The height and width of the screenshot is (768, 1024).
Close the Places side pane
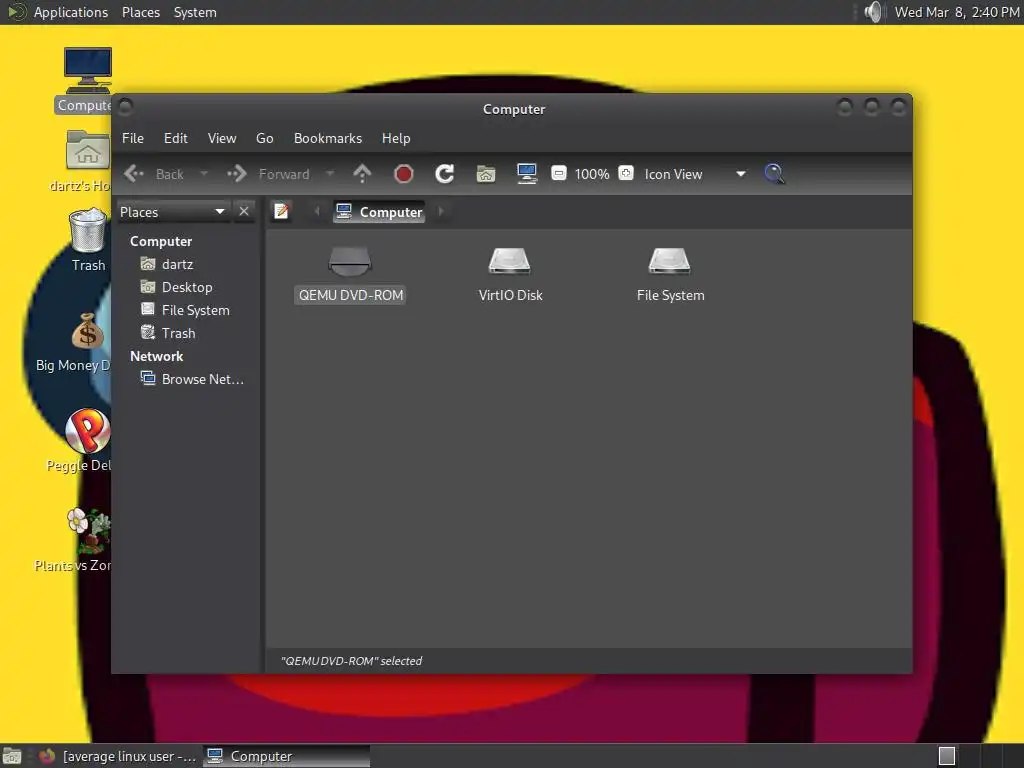tap(244, 212)
